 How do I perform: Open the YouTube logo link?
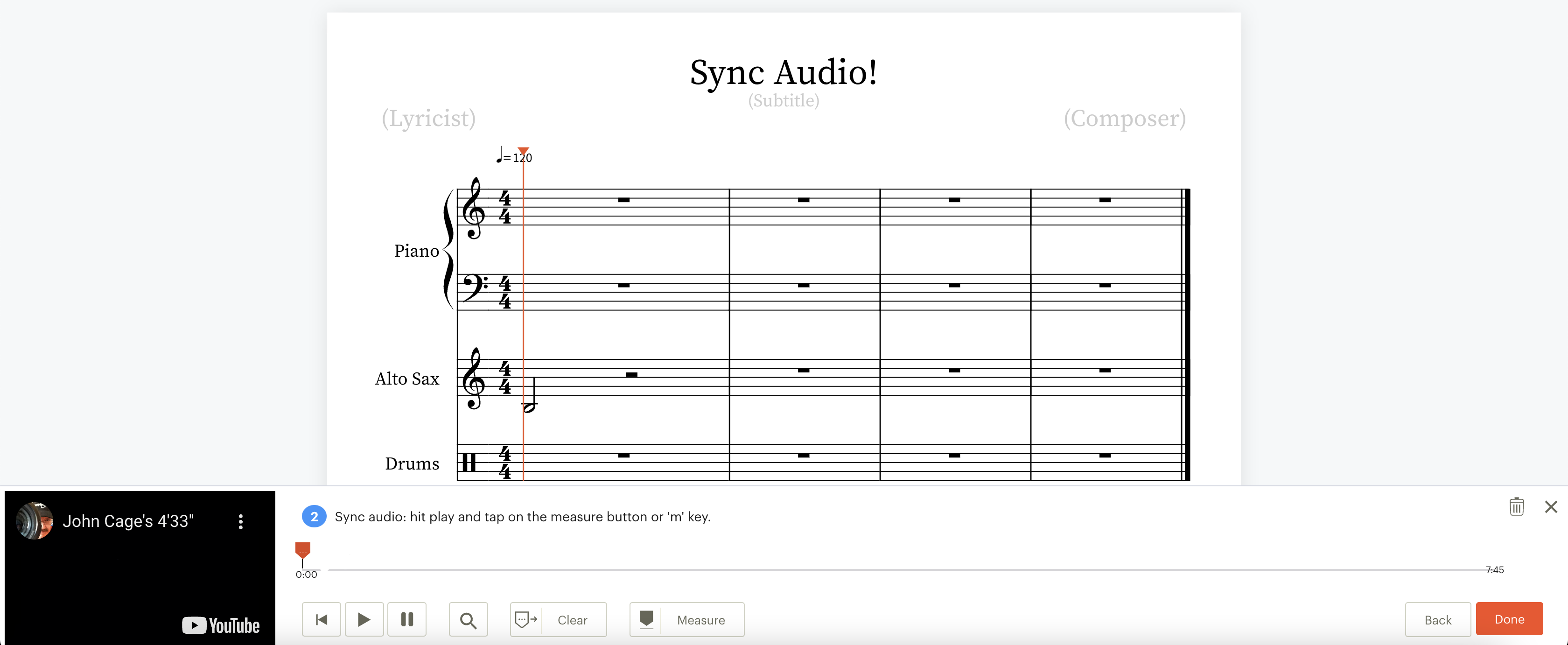[x=221, y=625]
